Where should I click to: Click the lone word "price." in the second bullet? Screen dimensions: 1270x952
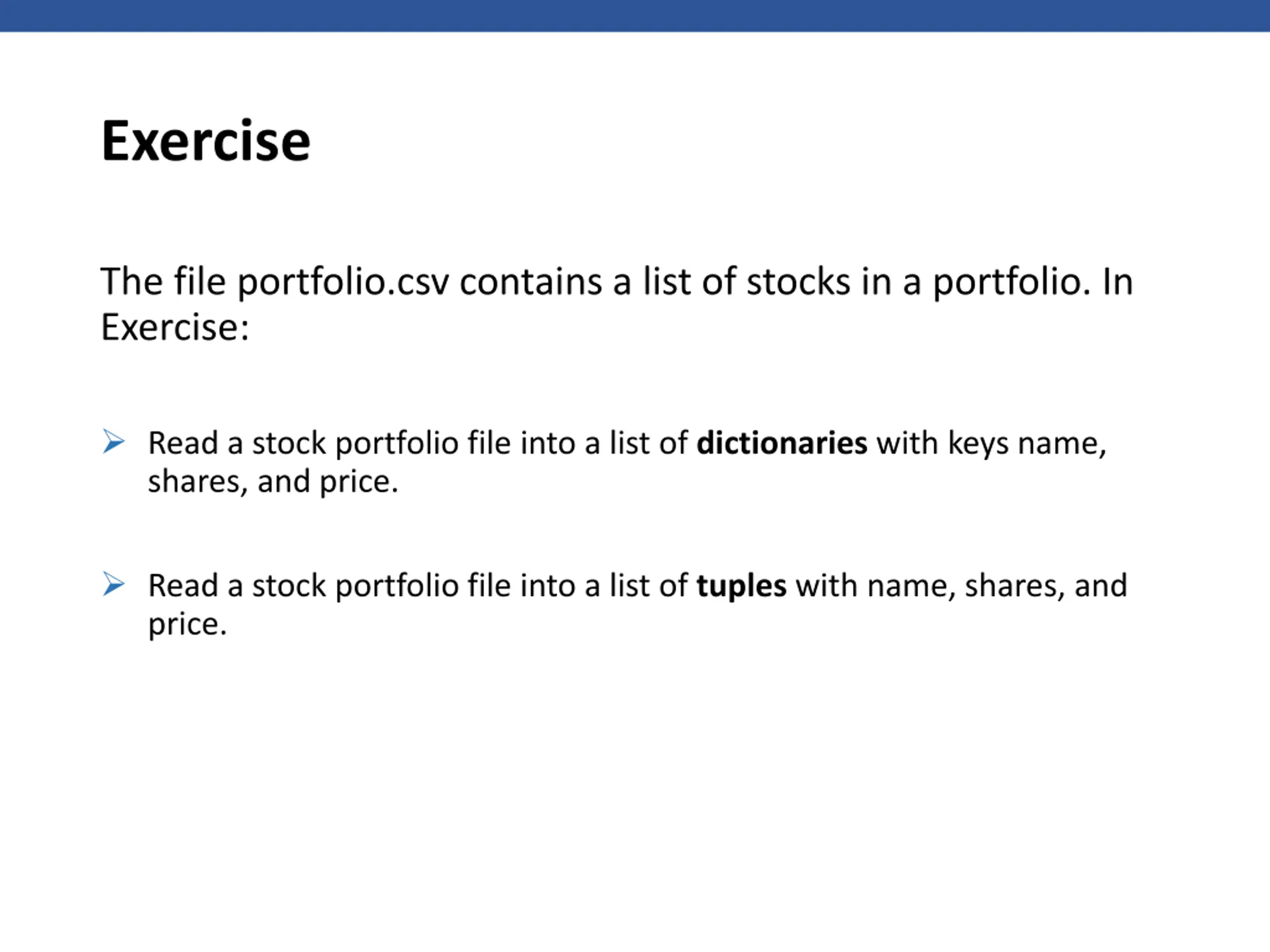(188, 624)
